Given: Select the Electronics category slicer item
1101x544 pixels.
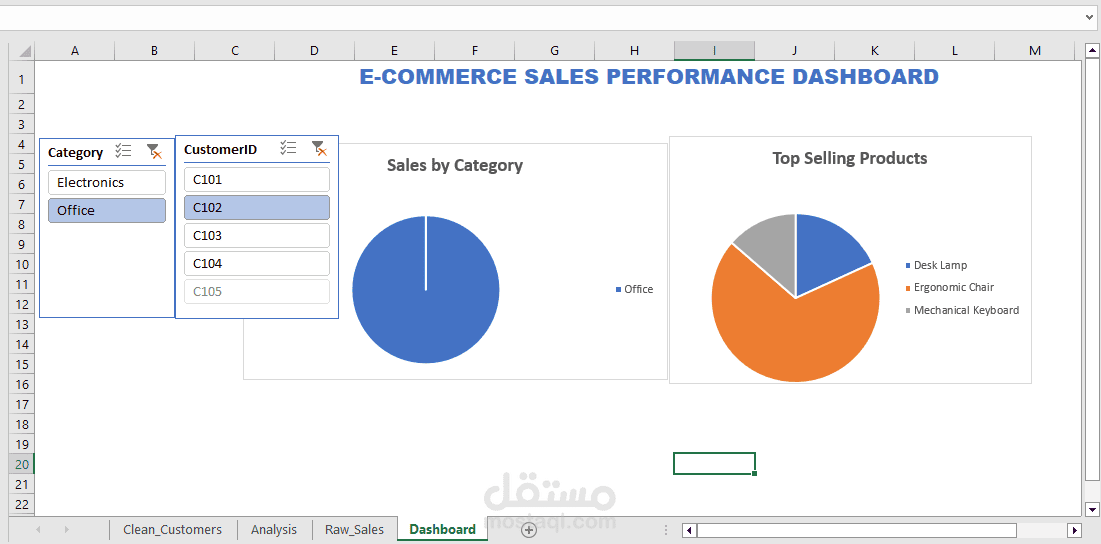Looking at the screenshot, I should [107, 183].
